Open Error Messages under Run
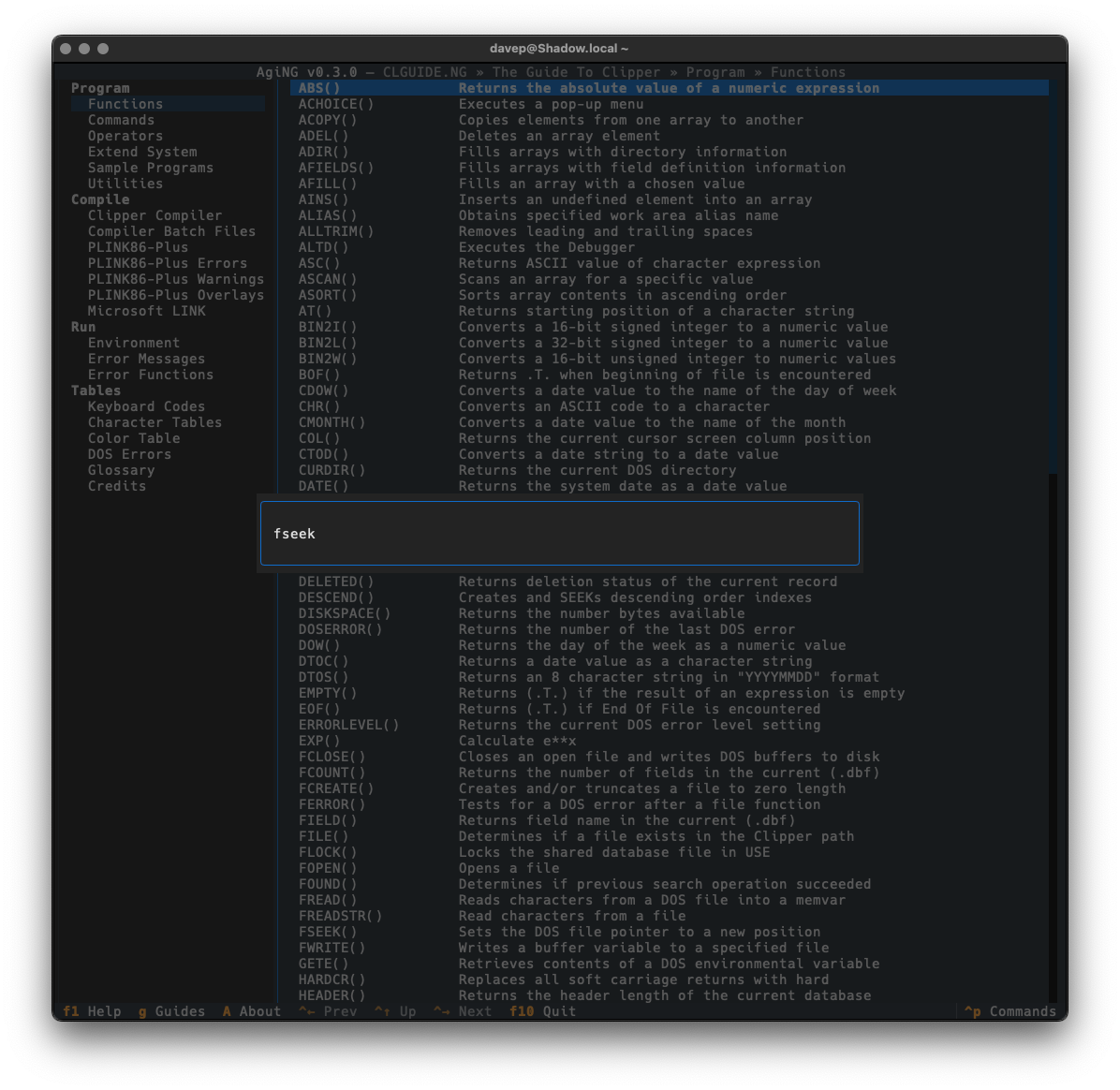 tap(146, 359)
